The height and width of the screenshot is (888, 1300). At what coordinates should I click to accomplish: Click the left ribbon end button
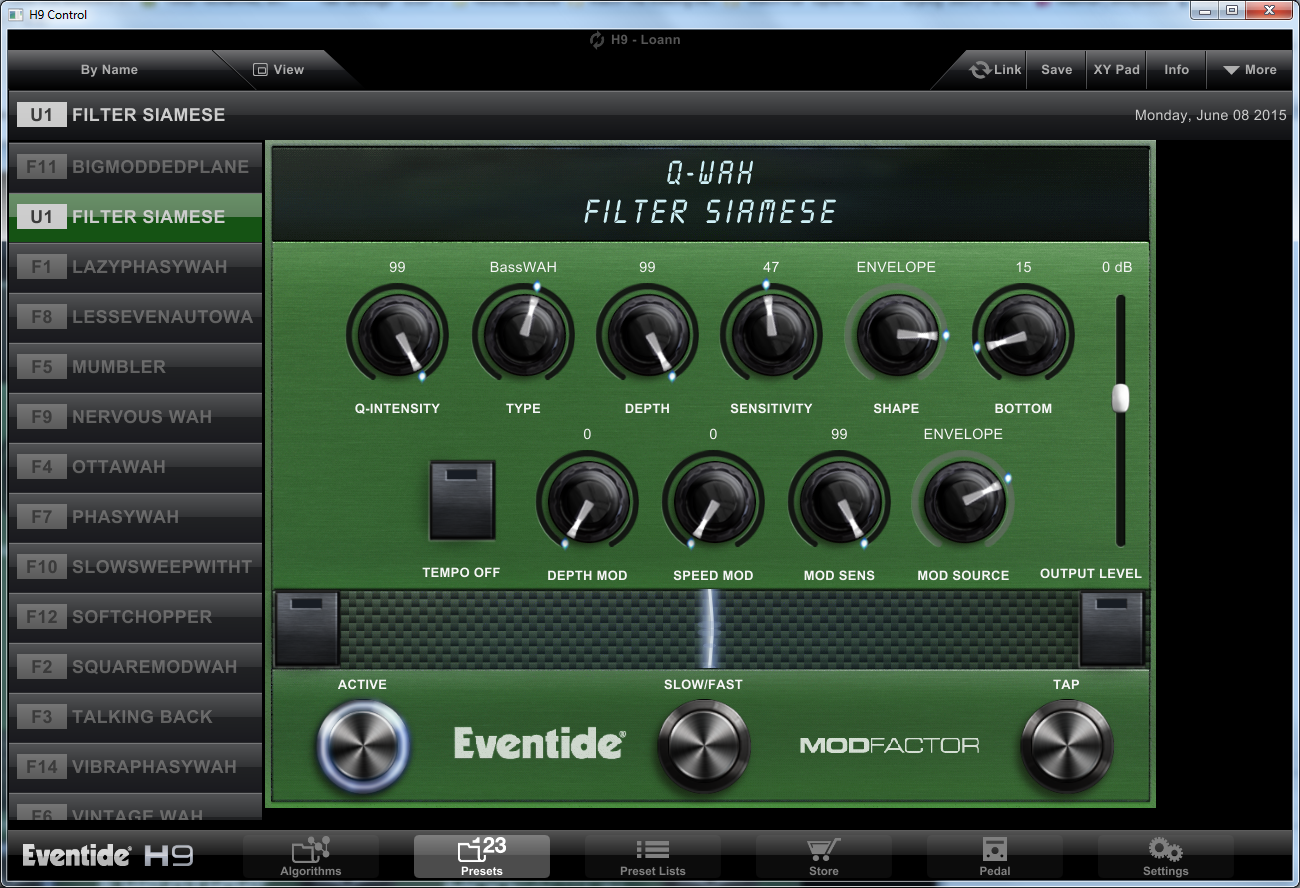[308, 629]
